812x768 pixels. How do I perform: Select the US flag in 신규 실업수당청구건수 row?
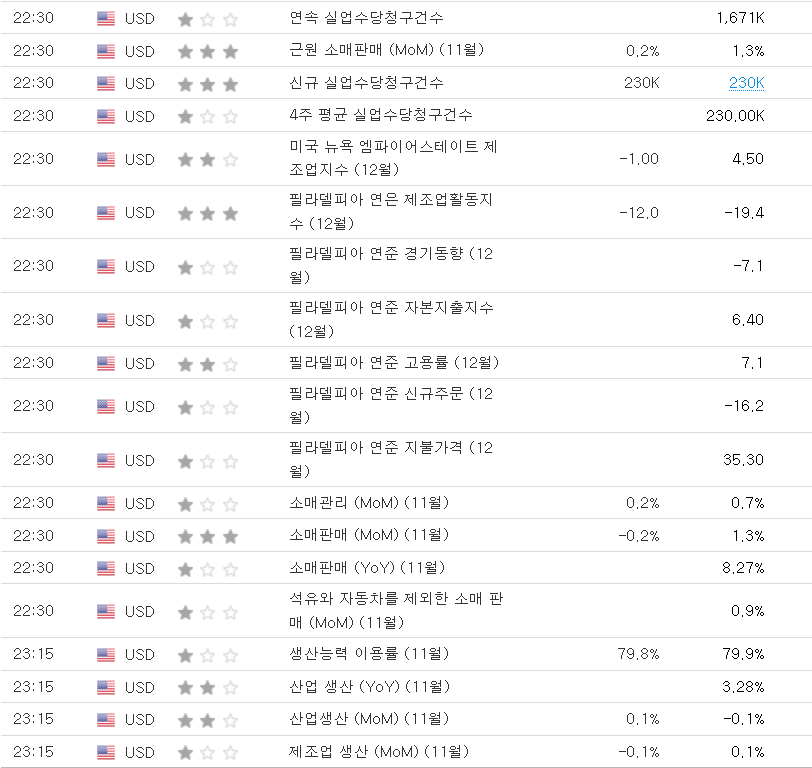coord(106,83)
